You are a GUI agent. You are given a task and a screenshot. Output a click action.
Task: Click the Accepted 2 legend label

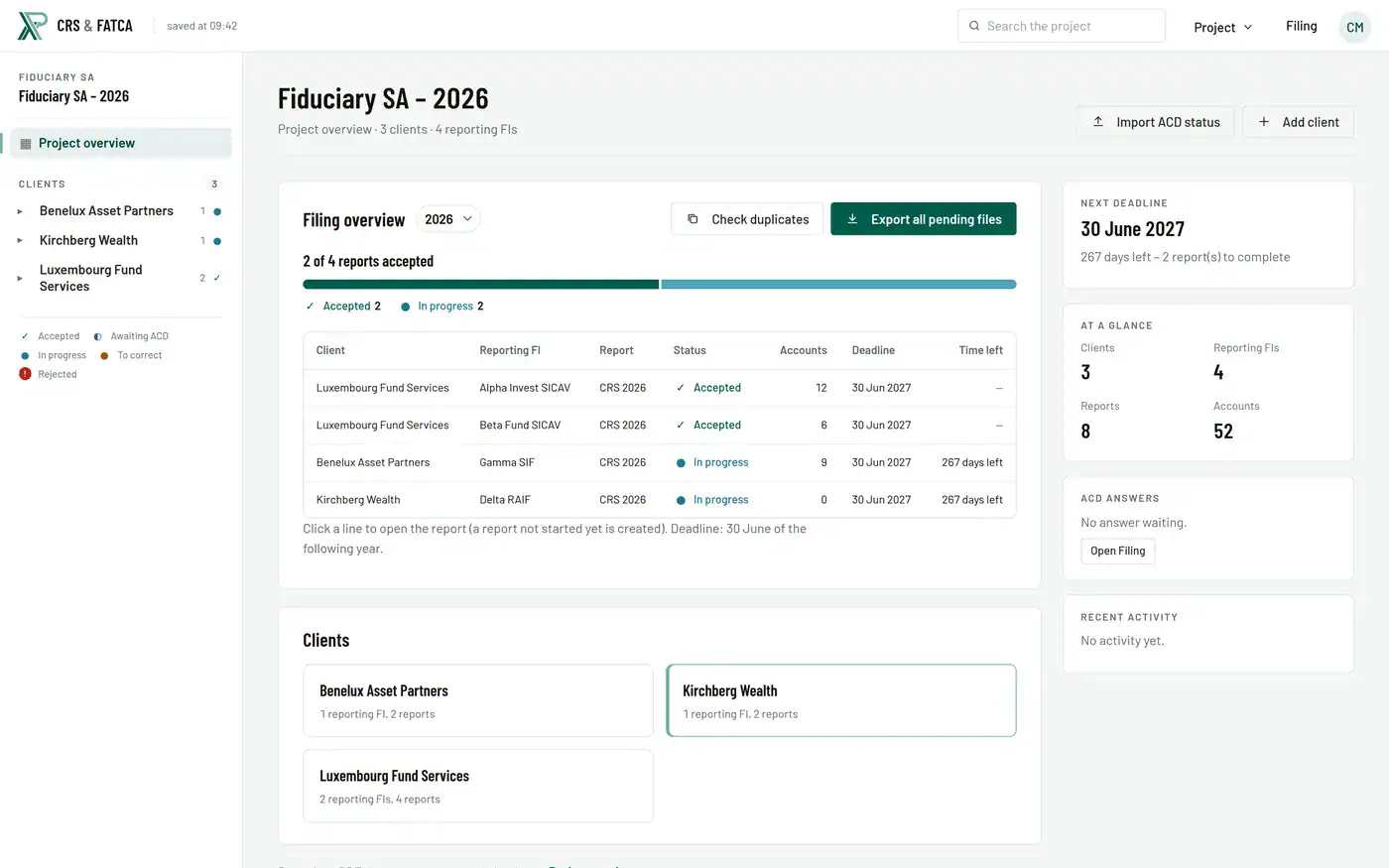pos(343,307)
